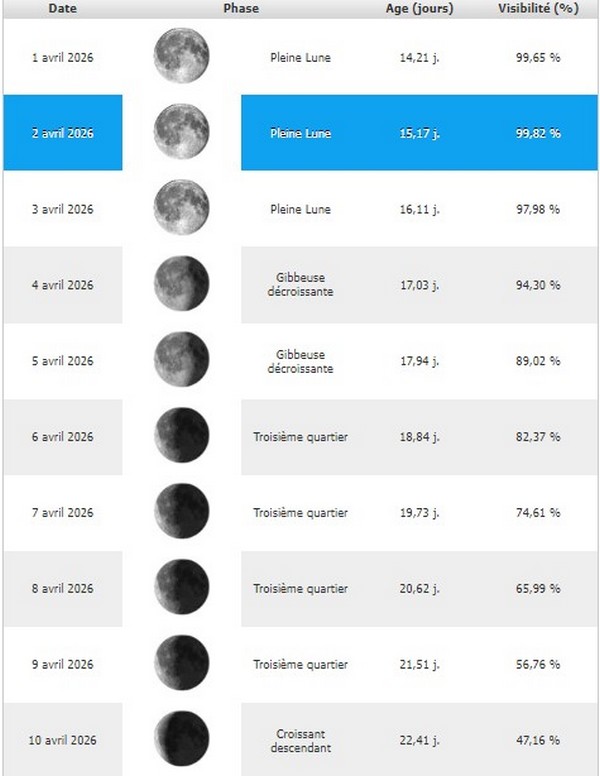The height and width of the screenshot is (776, 600).
Task: Click the moon icon for 1 avril 2026
Action: [x=181, y=57]
